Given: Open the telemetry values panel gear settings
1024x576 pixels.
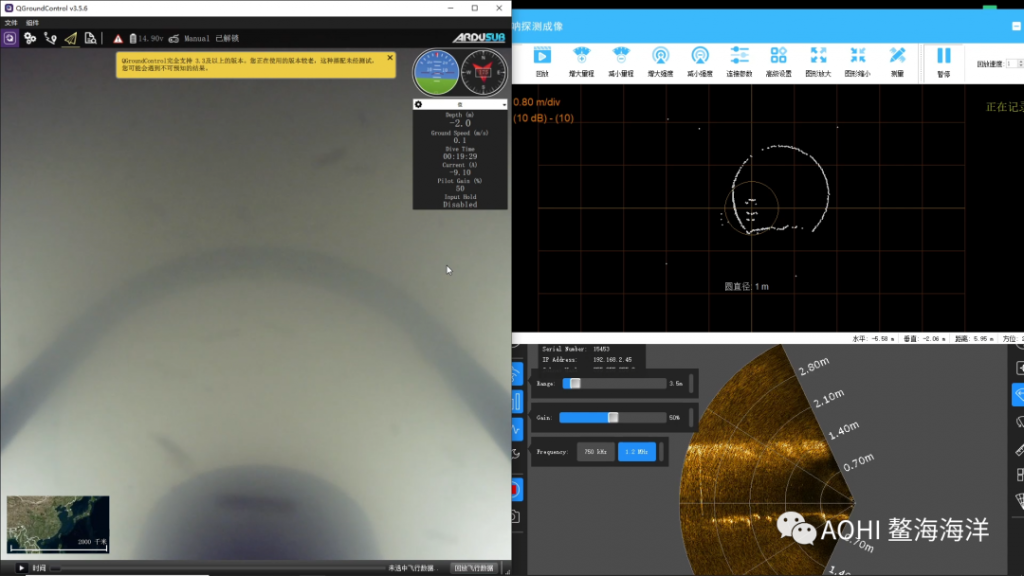Looking at the screenshot, I should click(x=419, y=104).
